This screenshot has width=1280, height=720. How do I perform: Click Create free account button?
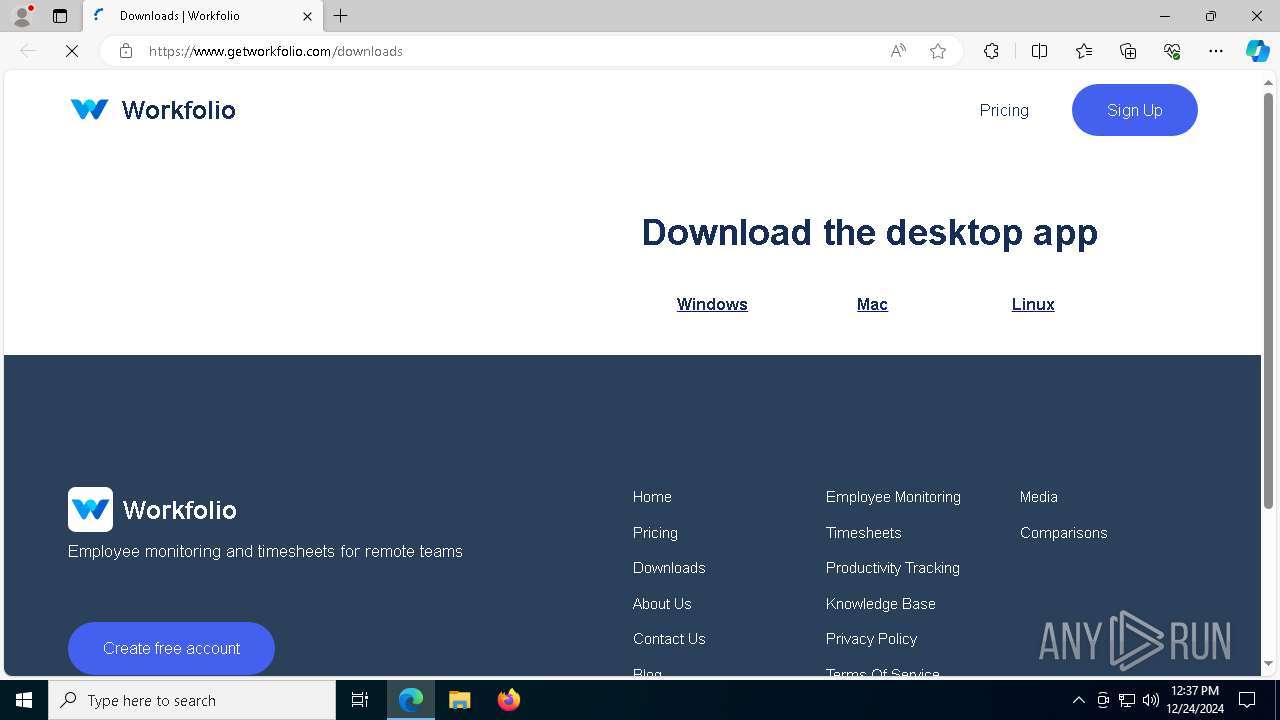[x=171, y=648]
